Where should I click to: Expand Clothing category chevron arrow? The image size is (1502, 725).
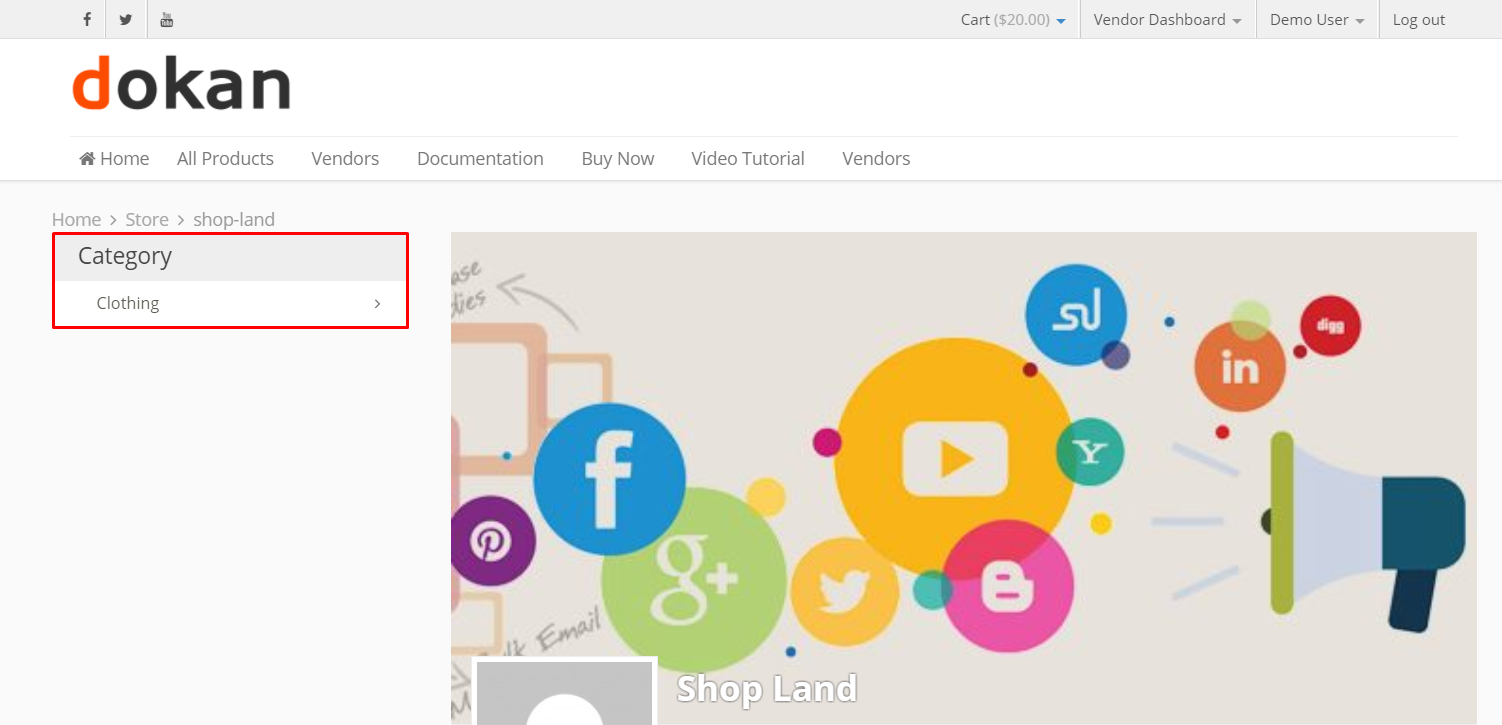tap(377, 303)
